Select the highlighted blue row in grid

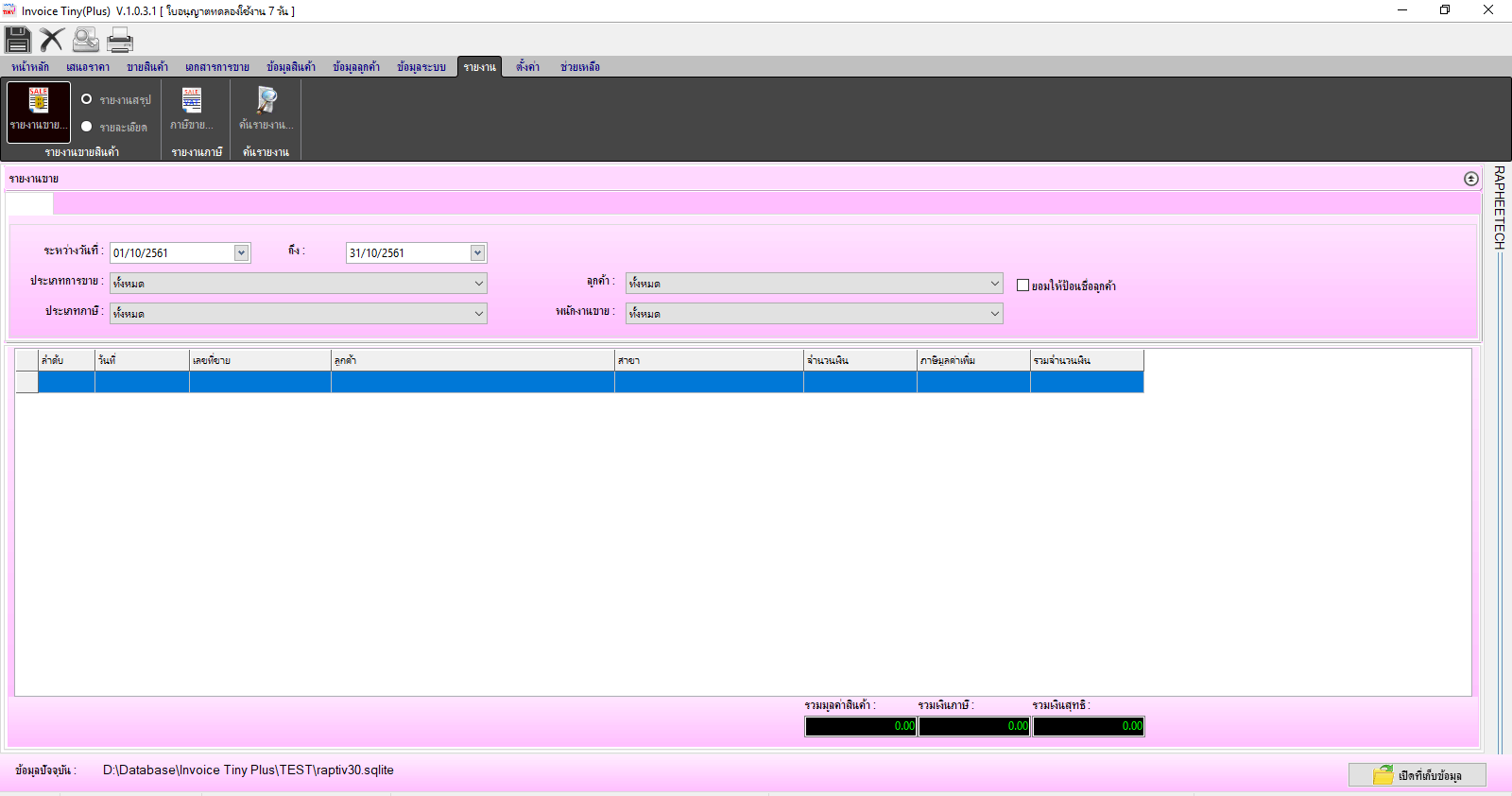[579, 382]
